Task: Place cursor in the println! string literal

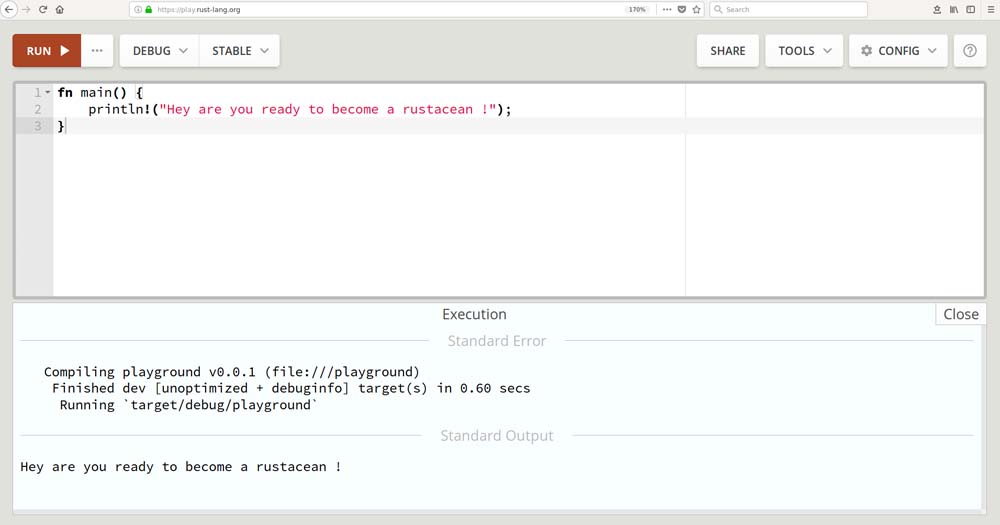Action: tap(328, 109)
